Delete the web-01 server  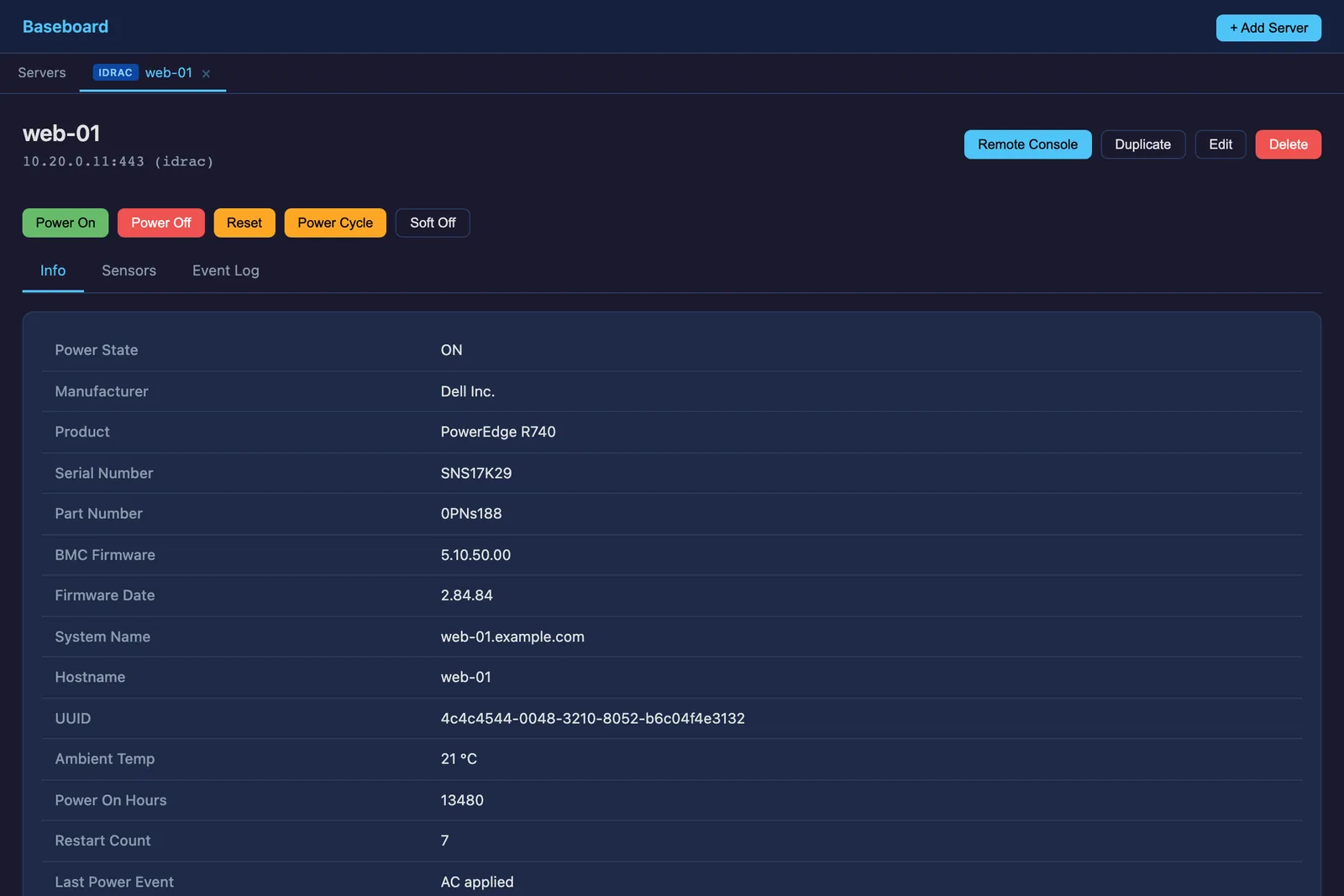pos(1288,144)
